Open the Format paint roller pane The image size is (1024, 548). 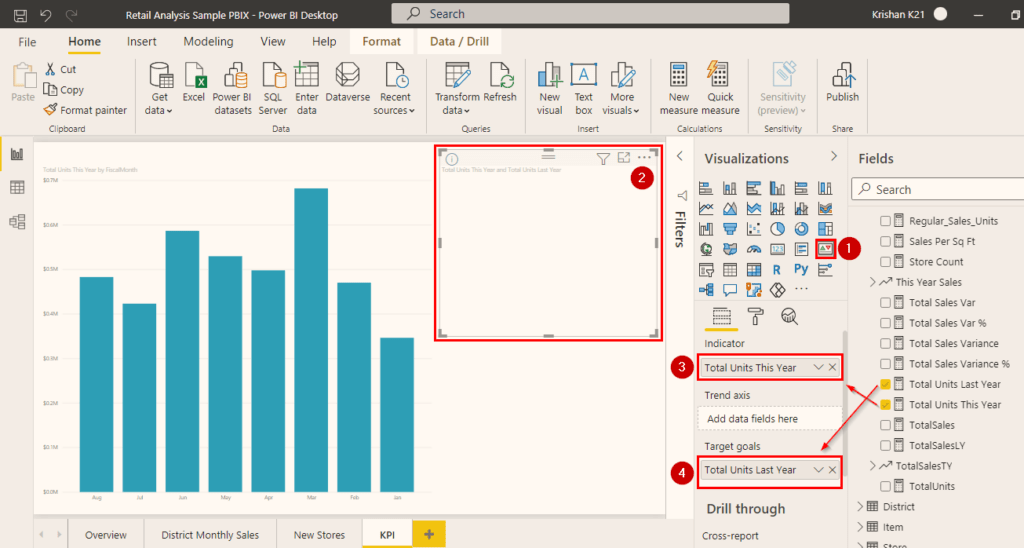[756, 317]
